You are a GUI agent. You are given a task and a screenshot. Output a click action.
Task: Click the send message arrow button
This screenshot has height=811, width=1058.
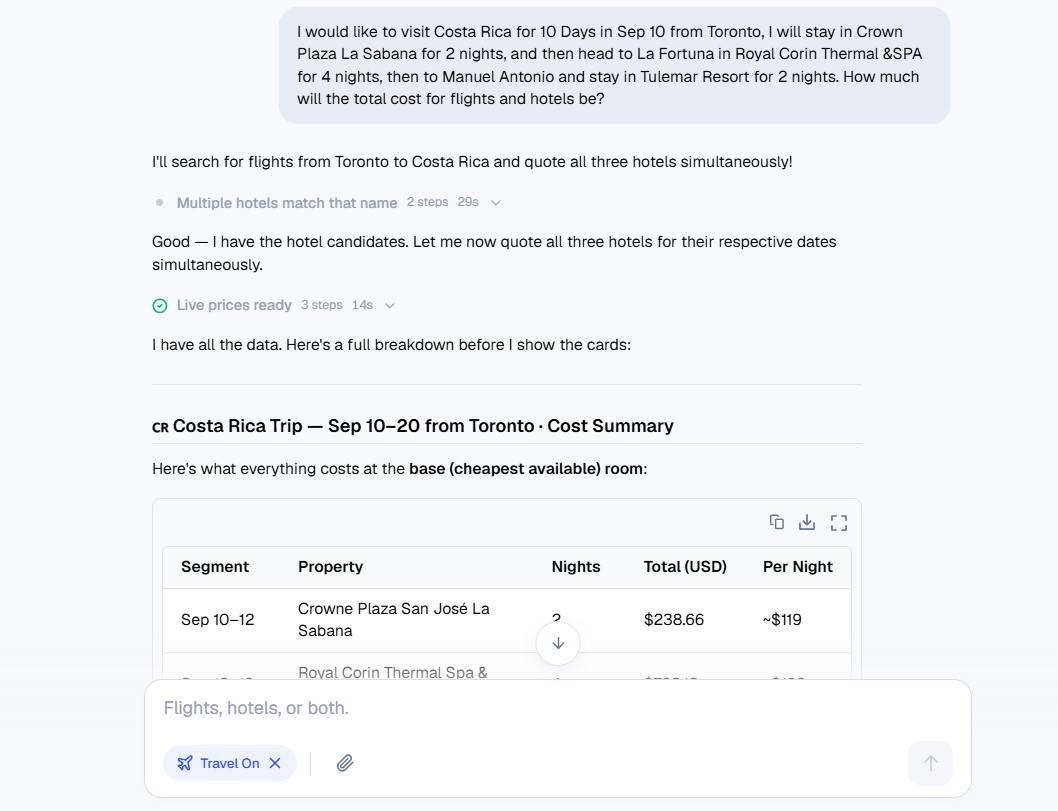click(930, 763)
